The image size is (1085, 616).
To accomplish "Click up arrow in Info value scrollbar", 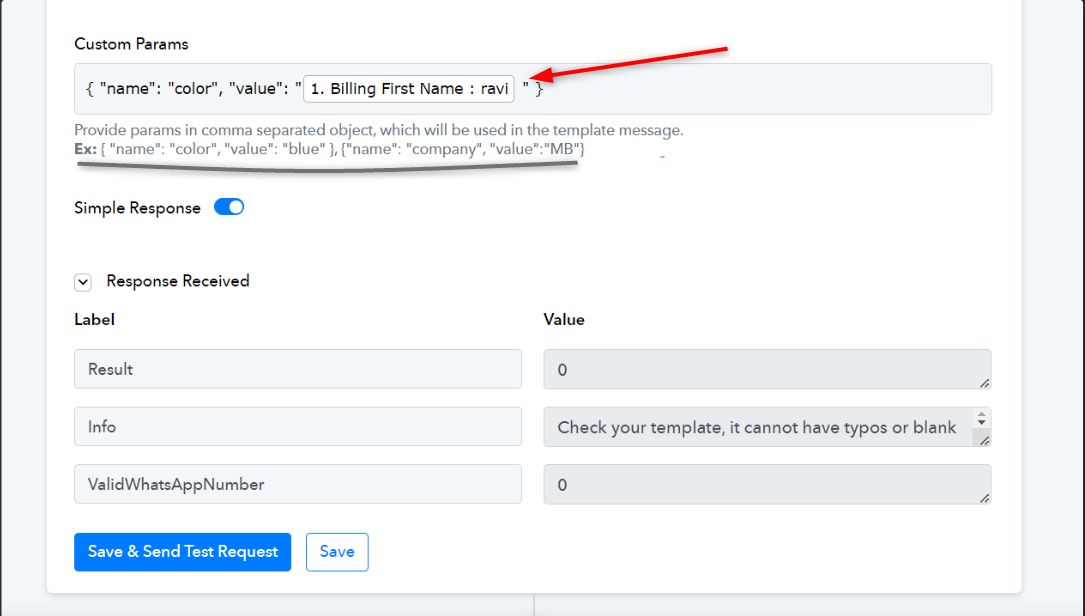I will [x=981, y=414].
